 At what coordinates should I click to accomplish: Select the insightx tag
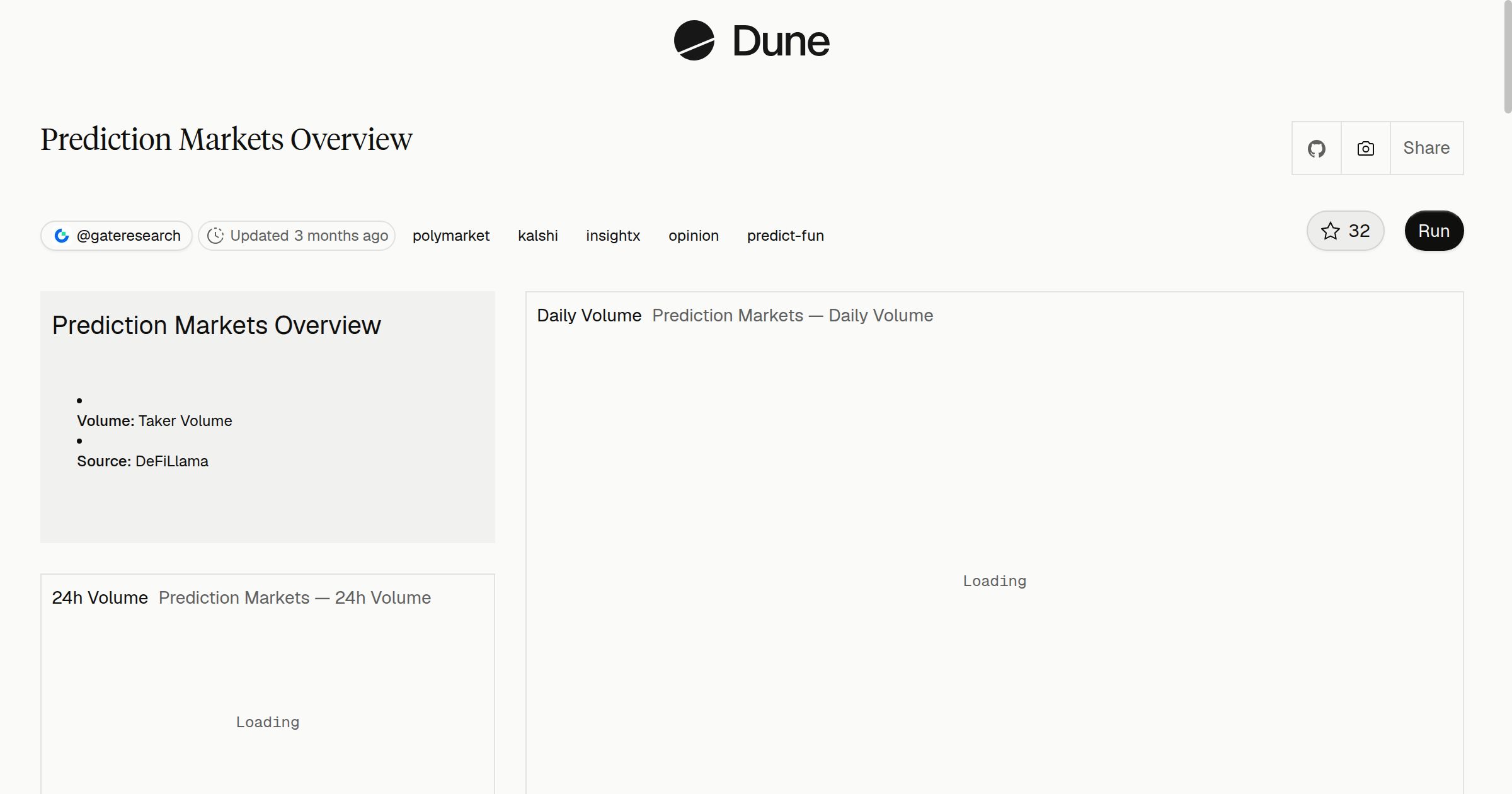[613, 236]
